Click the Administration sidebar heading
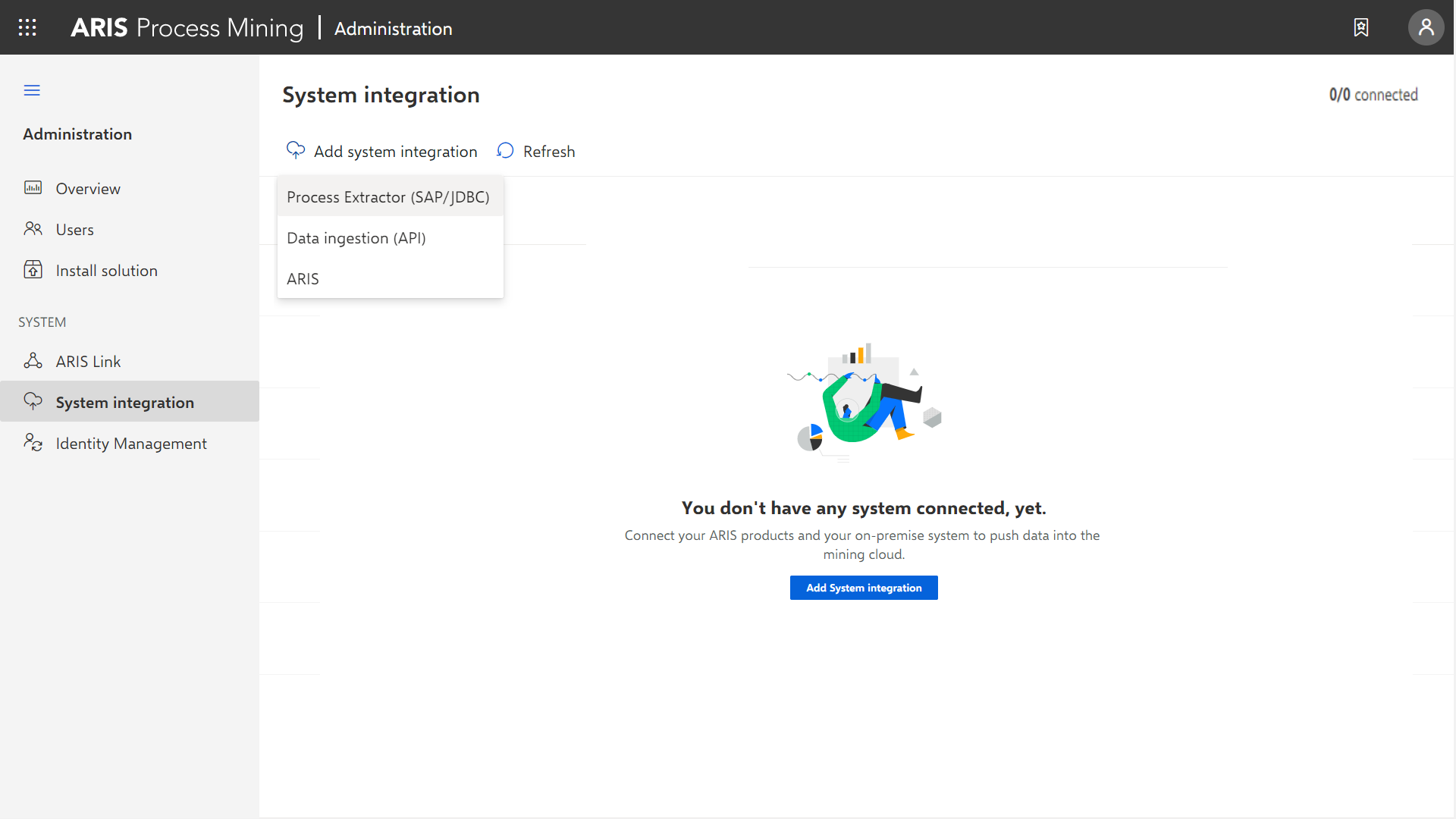 point(77,134)
